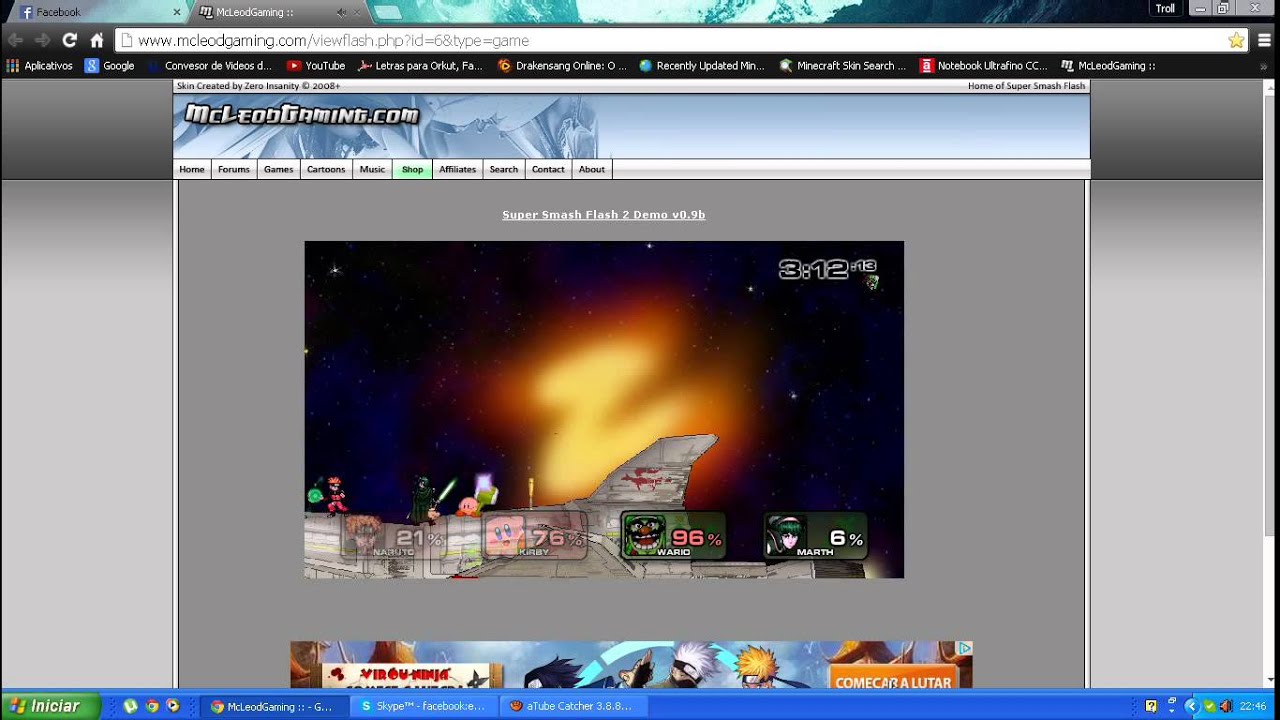The height and width of the screenshot is (720, 1280).
Task: Open the green Shop menu item
Action: click(413, 169)
